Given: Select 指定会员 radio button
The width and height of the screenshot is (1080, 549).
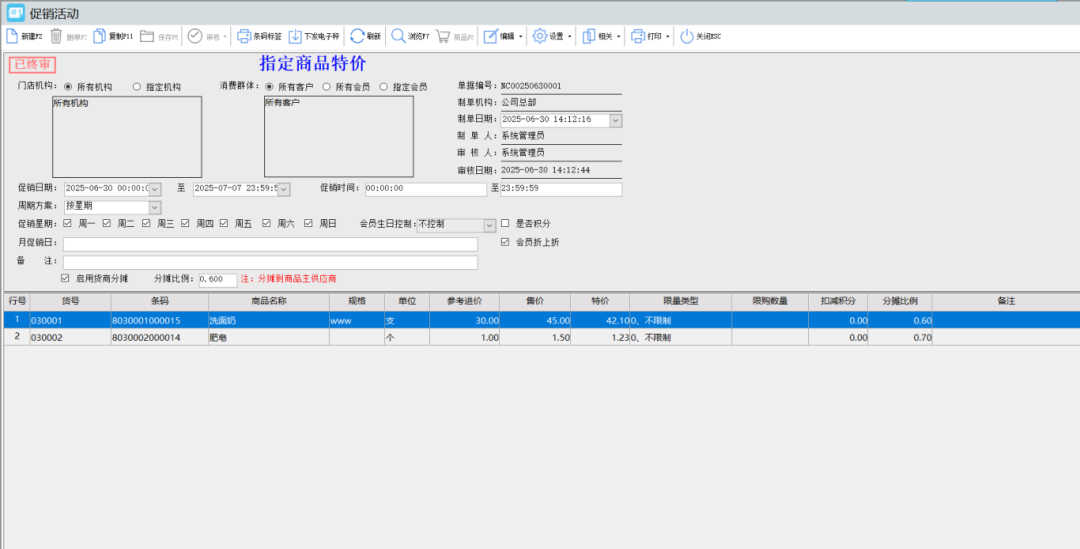Looking at the screenshot, I should (x=384, y=87).
